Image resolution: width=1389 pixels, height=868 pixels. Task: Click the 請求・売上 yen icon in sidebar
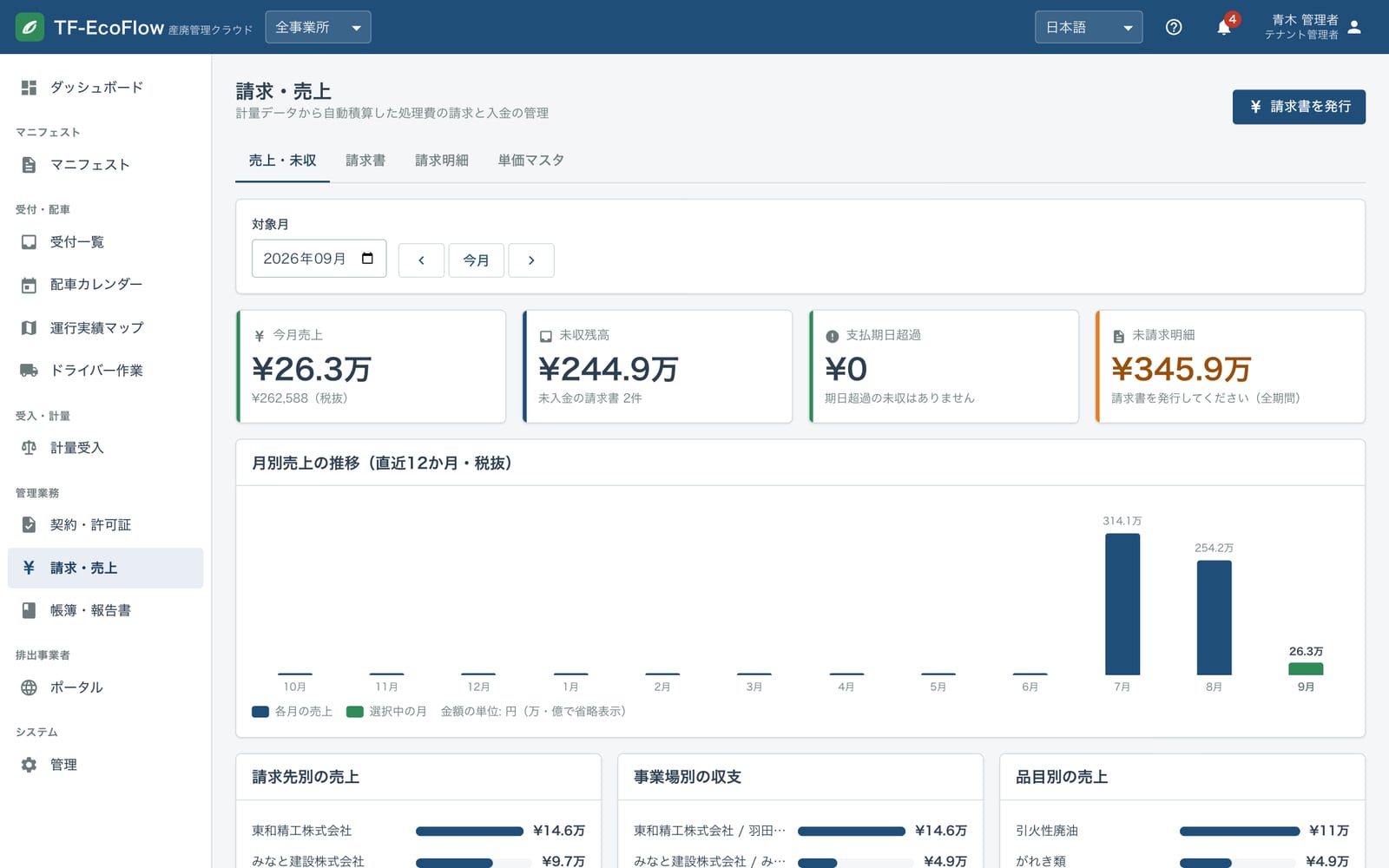click(29, 568)
